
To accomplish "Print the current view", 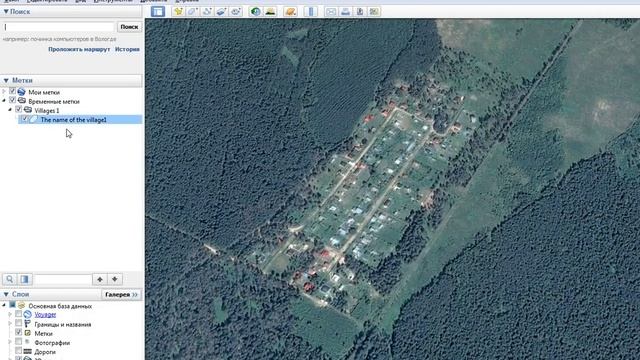I will pos(345,11).
